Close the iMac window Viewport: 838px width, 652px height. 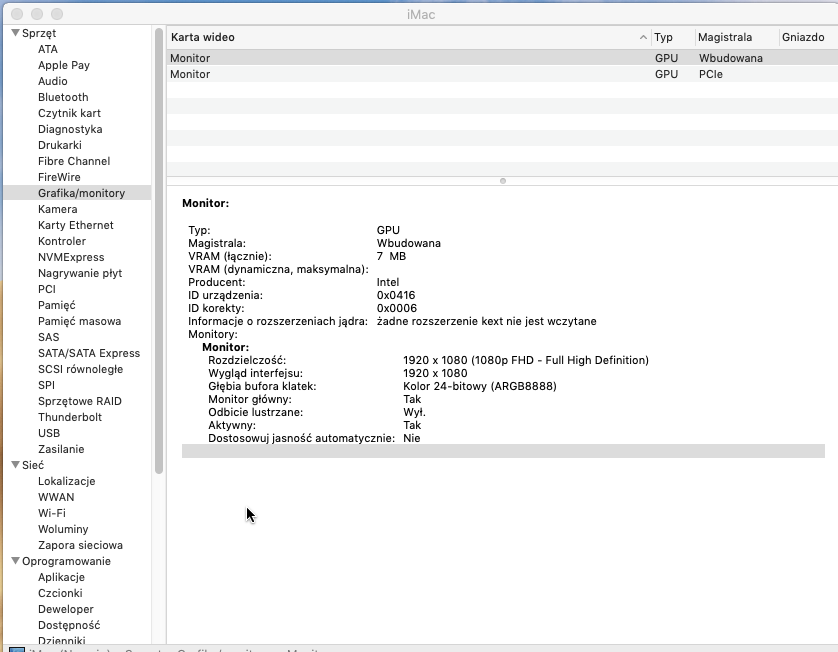(17, 14)
